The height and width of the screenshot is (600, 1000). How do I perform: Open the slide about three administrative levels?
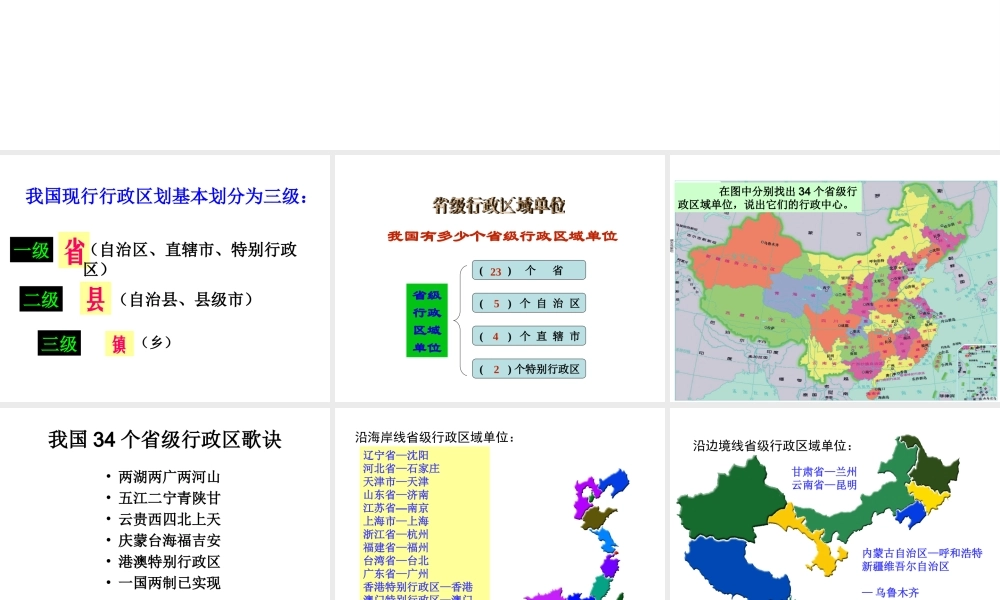pos(165,278)
